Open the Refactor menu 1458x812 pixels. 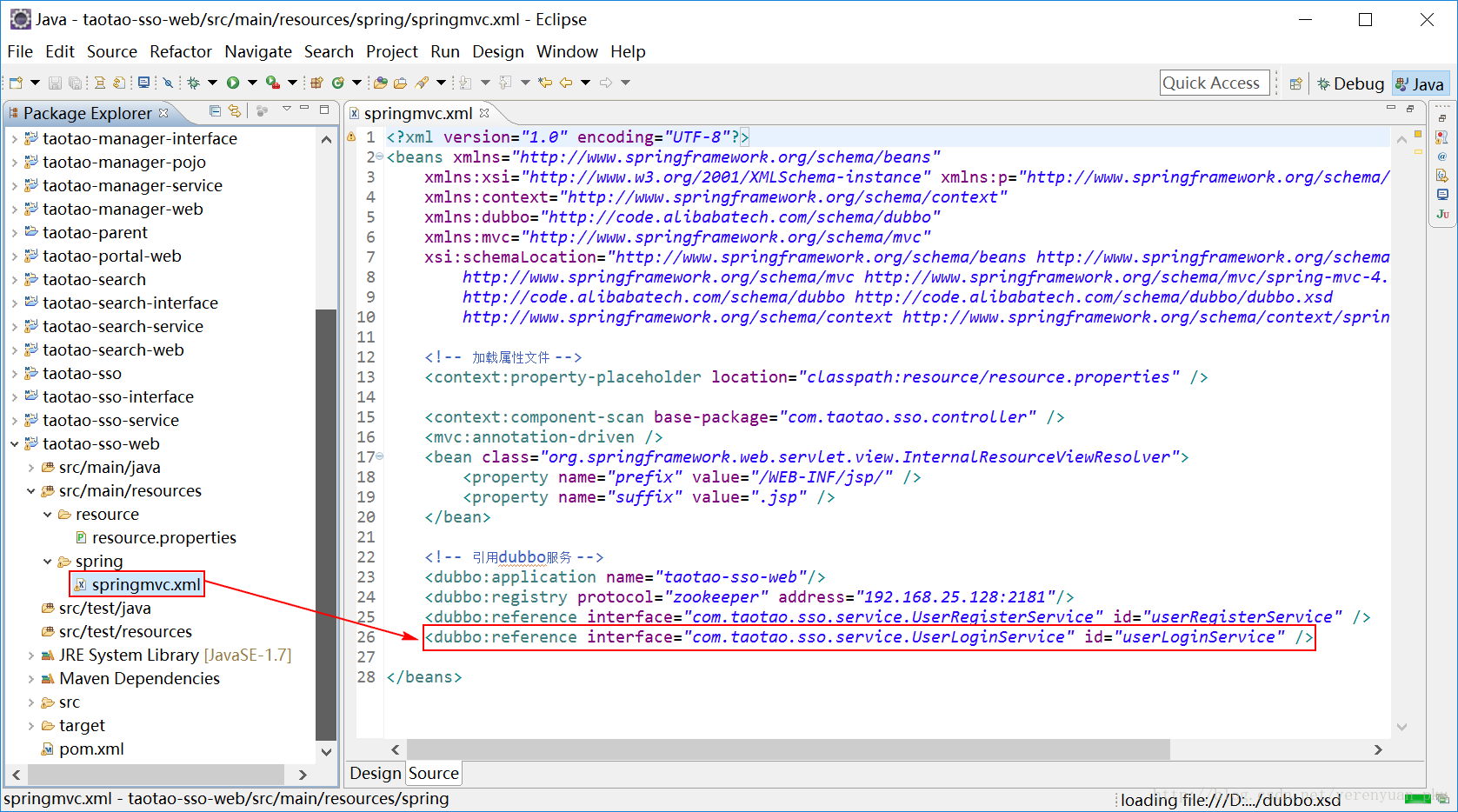click(181, 51)
